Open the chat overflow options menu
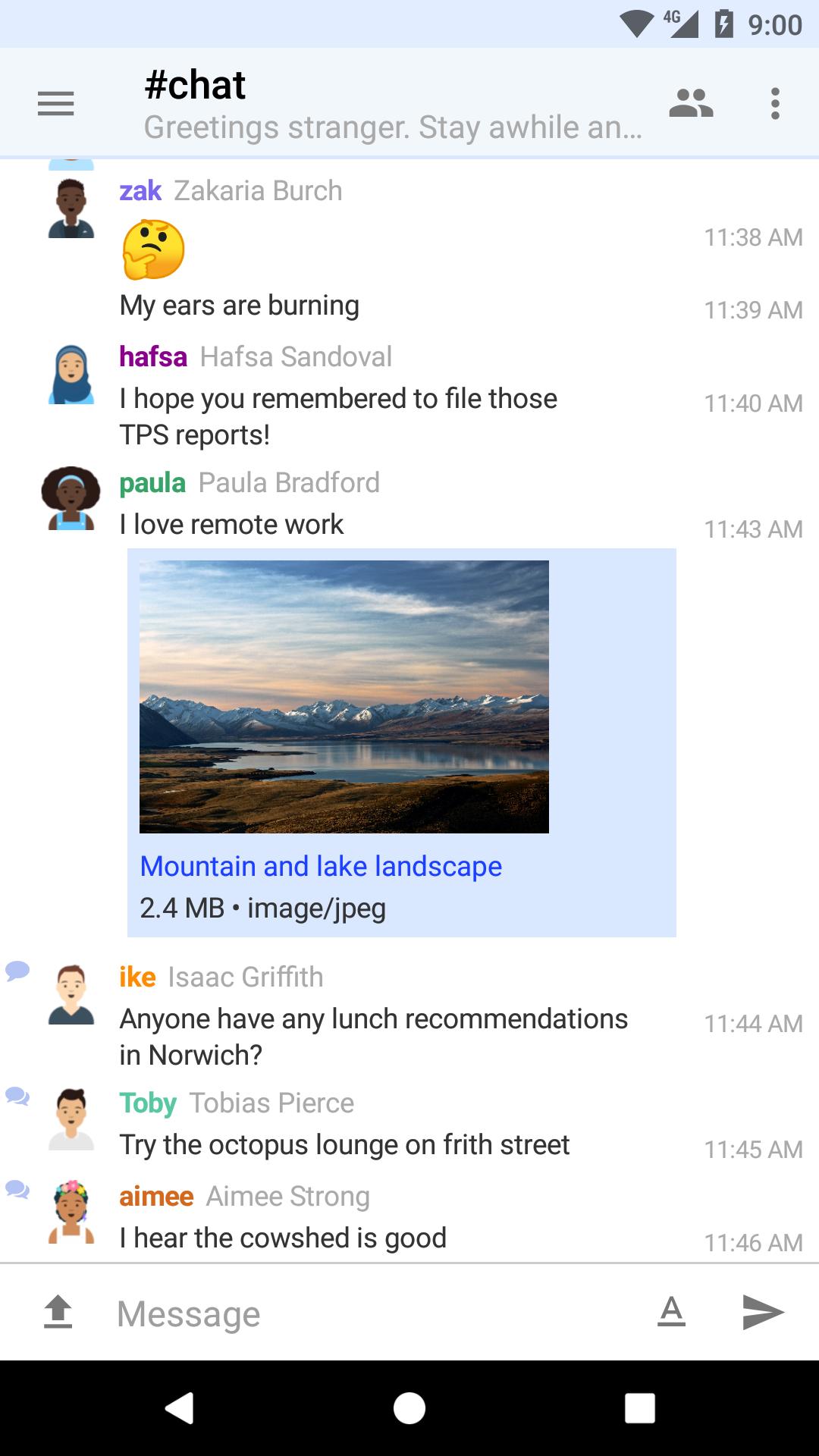This screenshot has height=1456, width=819. pyautogui.click(x=775, y=103)
